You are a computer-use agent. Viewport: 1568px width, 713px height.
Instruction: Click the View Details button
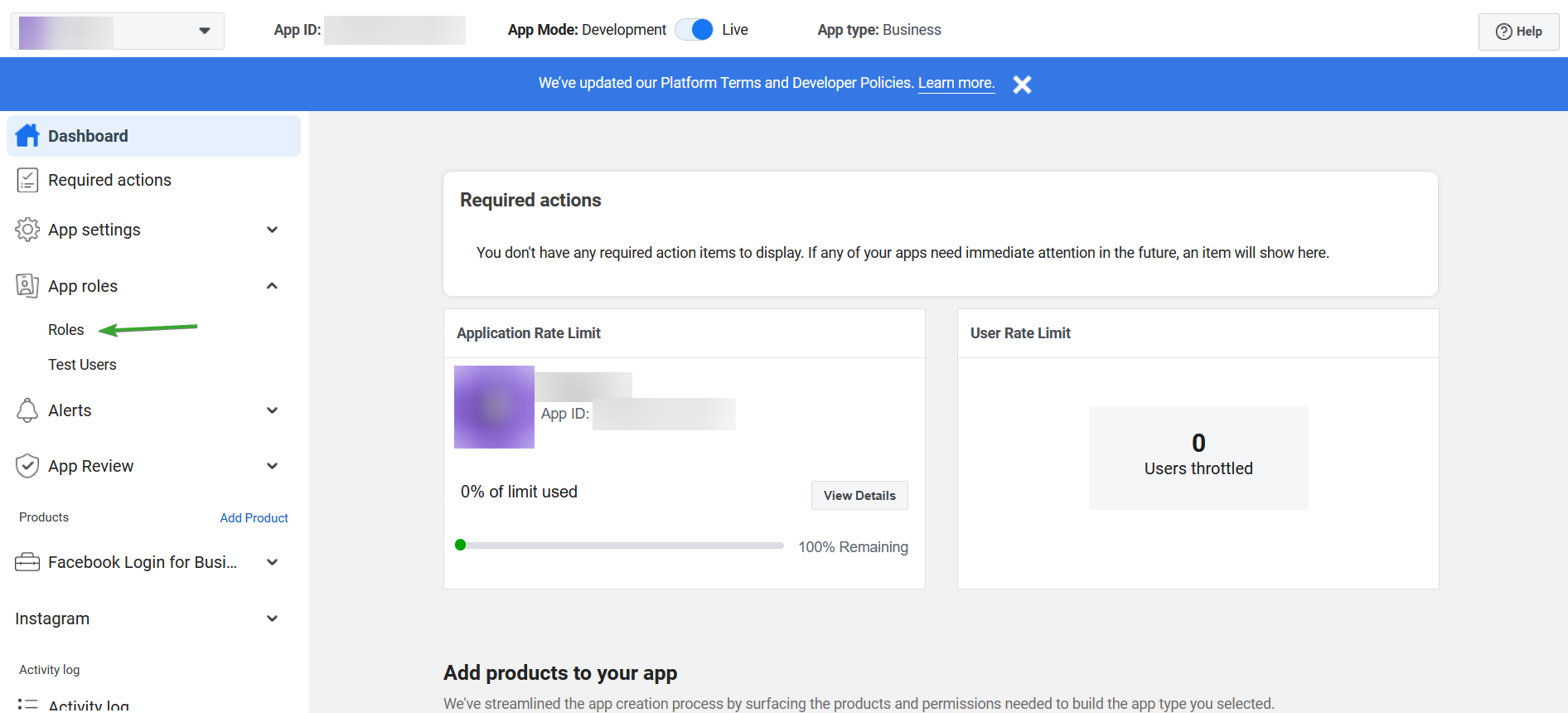click(x=859, y=496)
